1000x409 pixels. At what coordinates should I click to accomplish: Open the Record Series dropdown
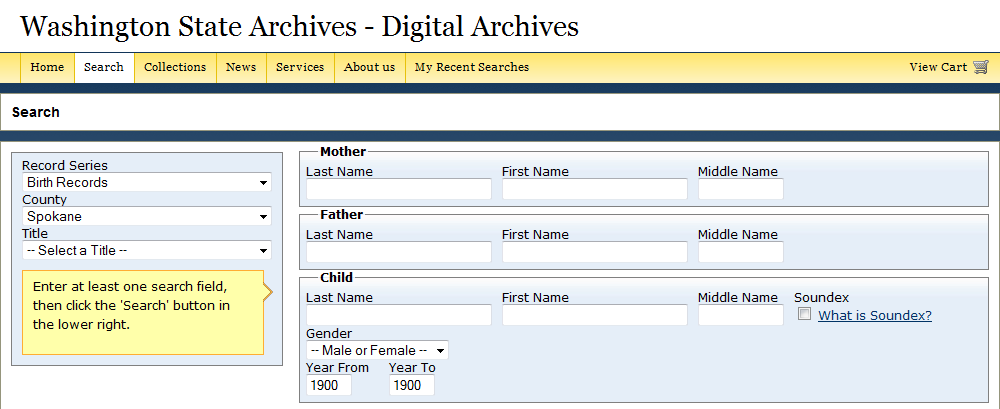pos(147,182)
